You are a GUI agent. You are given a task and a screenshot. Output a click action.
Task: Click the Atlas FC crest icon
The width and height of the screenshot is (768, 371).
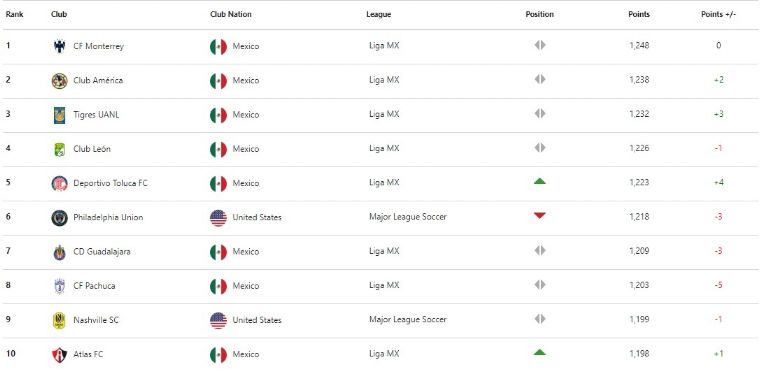point(59,355)
